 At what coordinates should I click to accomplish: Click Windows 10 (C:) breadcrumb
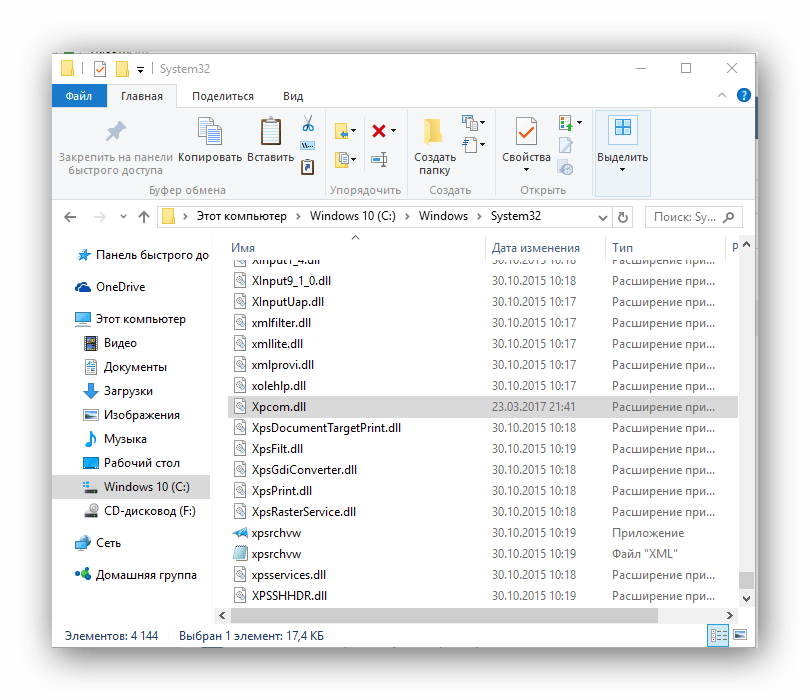(352, 216)
